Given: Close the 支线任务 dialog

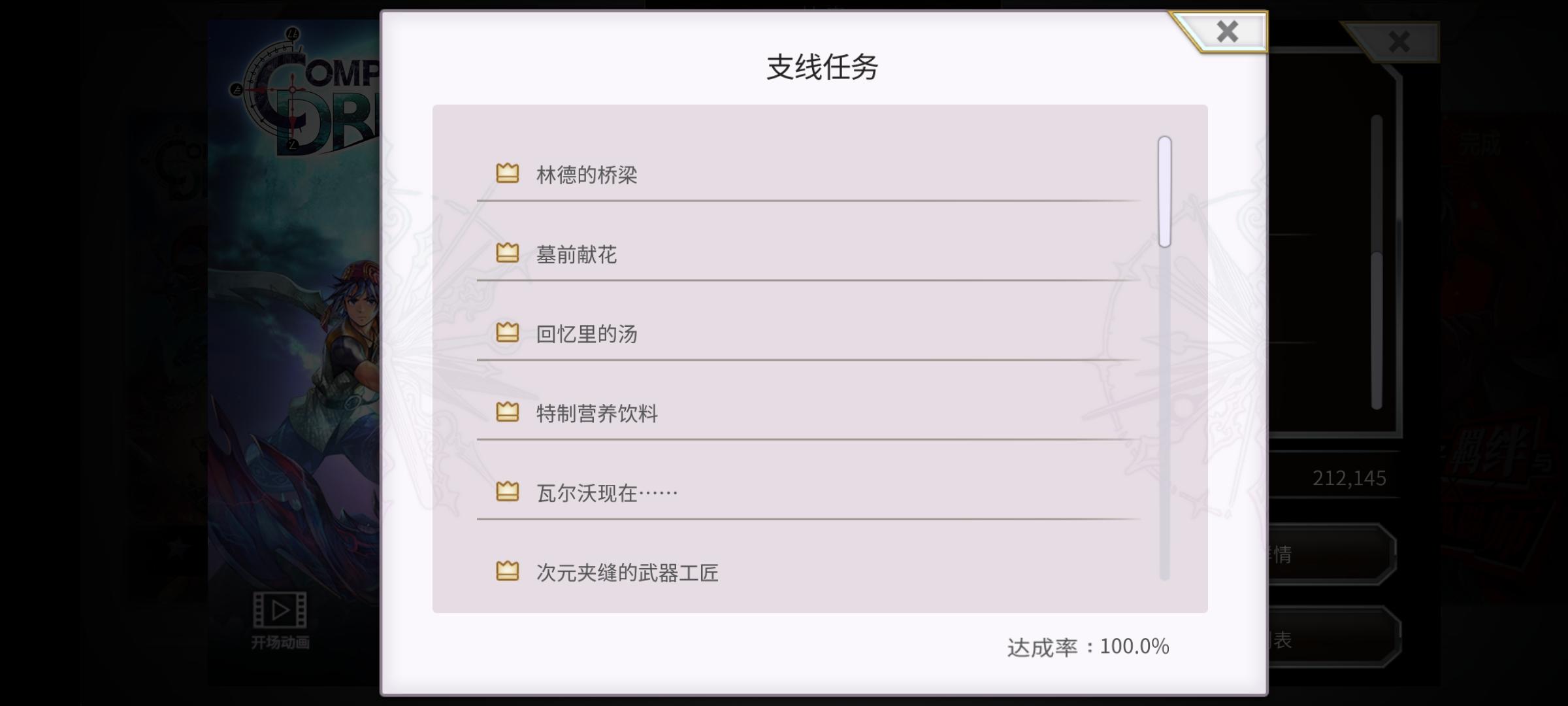Looking at the screenshot, I should pos(1227,31).
